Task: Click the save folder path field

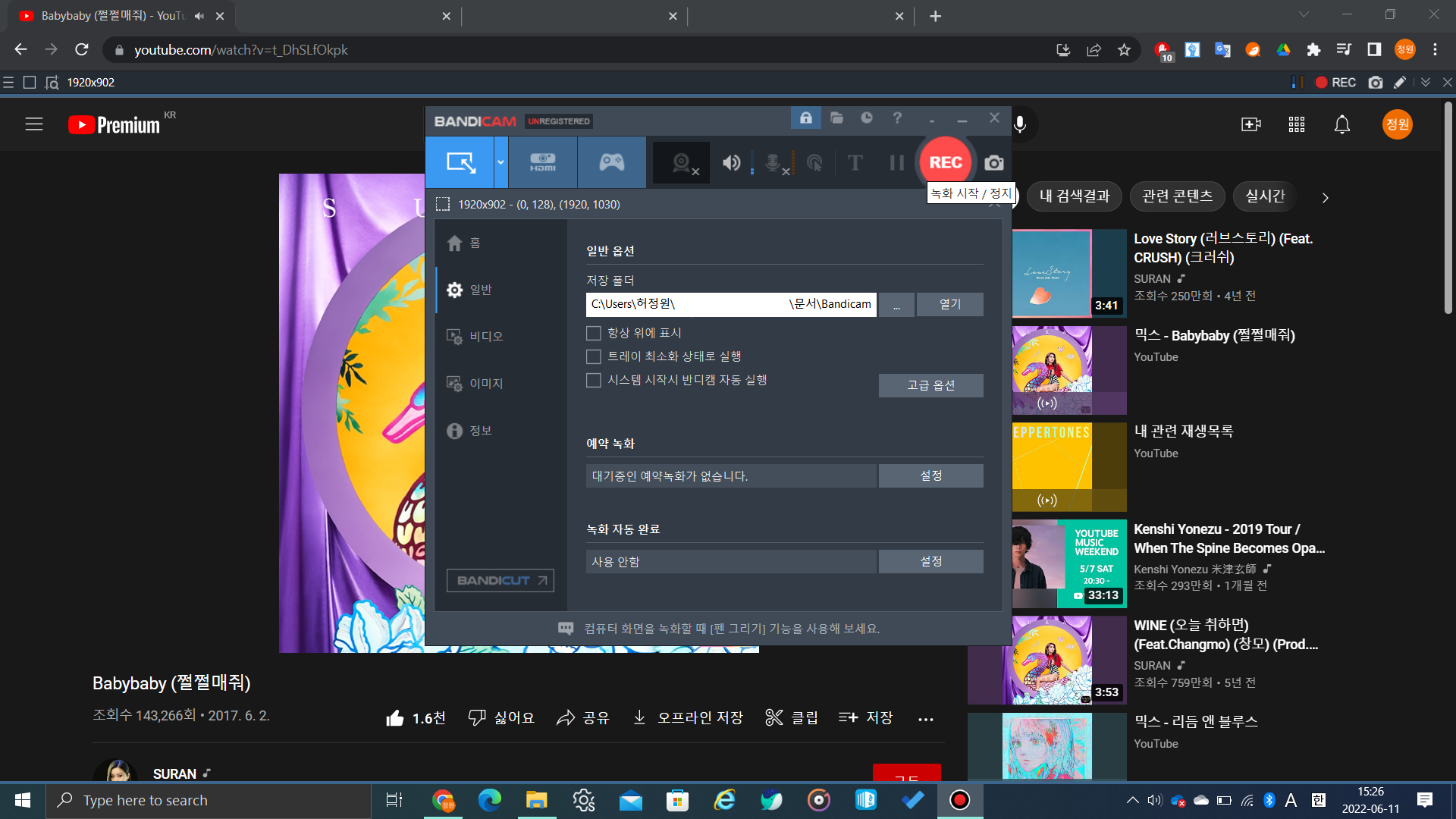Action: click(730, 304)
